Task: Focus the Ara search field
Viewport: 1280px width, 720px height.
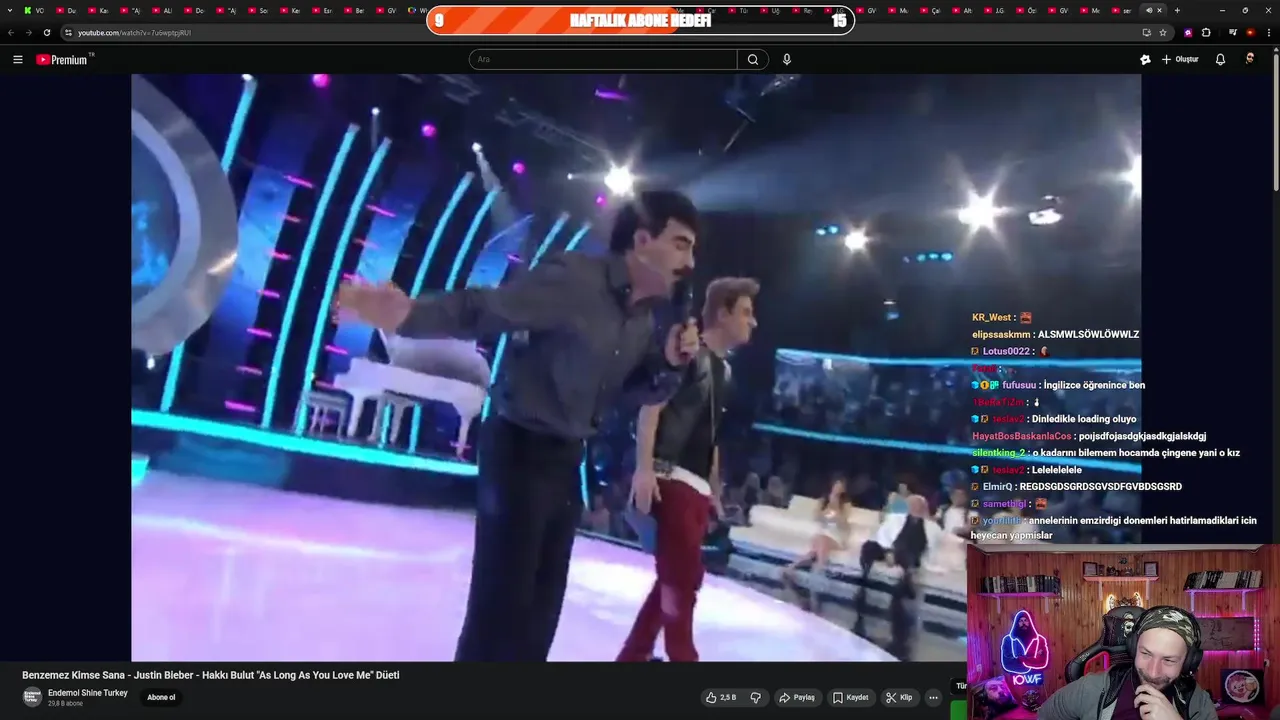Action: (x=603, y=60)
